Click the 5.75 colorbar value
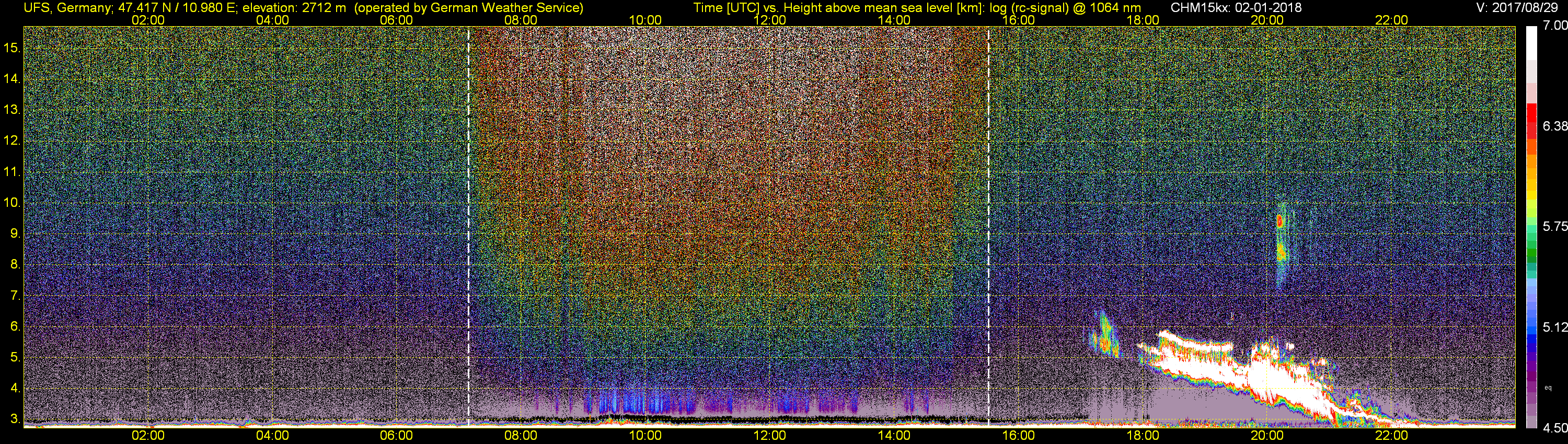 1555,226
